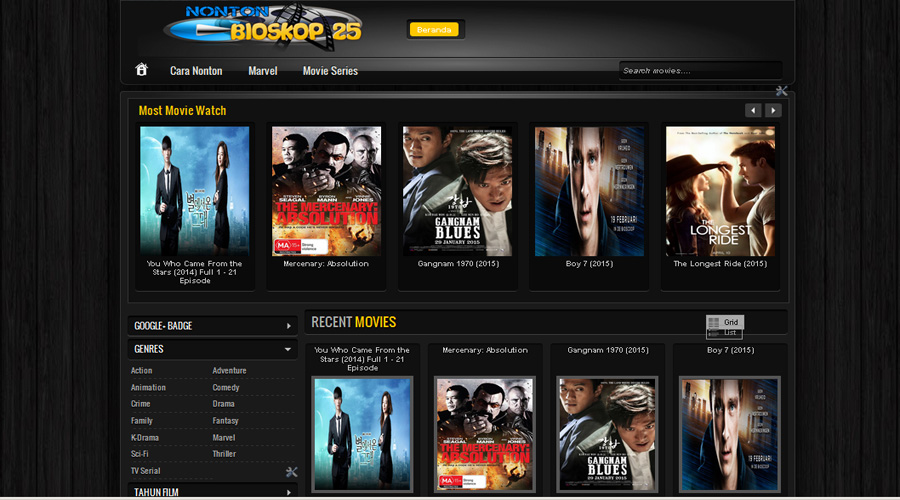Click Mercenary: Absolution title in Recent Movies
Image resolution: width=900 pixels, height=500 pixels.
pyautogui.click(x=485, y=350)
